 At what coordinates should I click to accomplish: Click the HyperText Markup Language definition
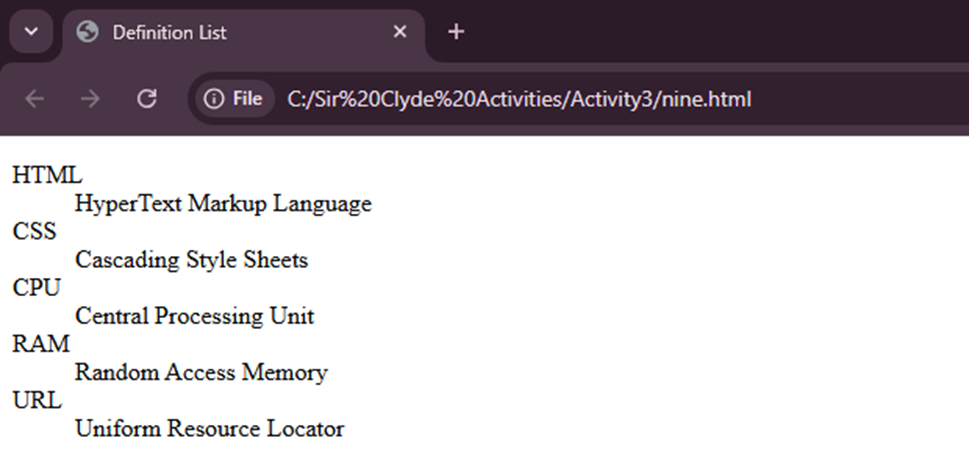[223, 204]
